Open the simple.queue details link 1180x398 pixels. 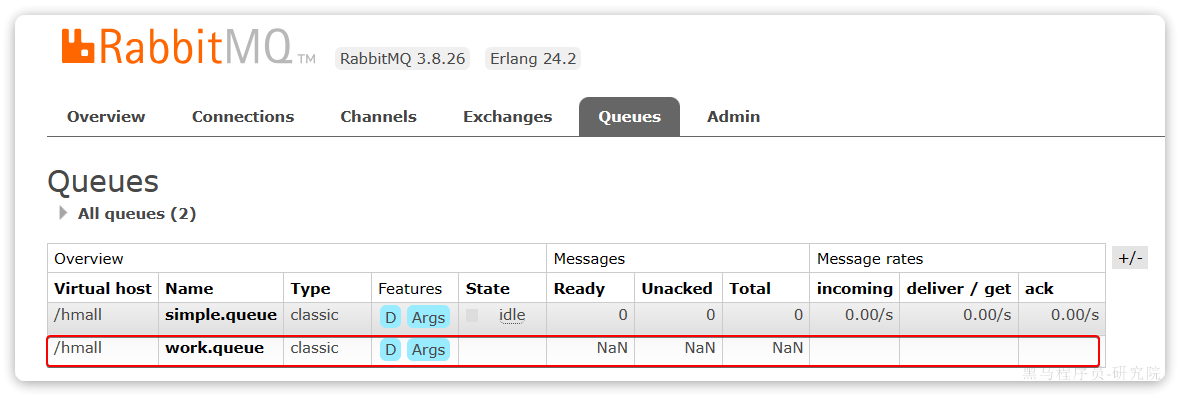221,314
